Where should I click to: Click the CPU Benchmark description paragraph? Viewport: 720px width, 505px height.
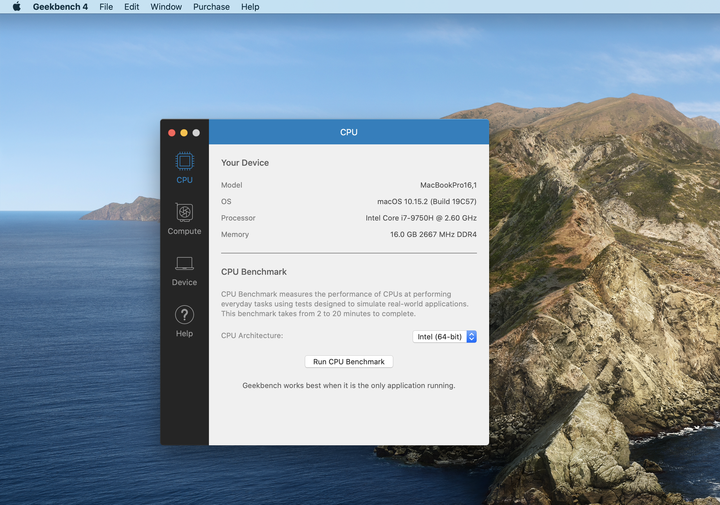tap(344, 304)
